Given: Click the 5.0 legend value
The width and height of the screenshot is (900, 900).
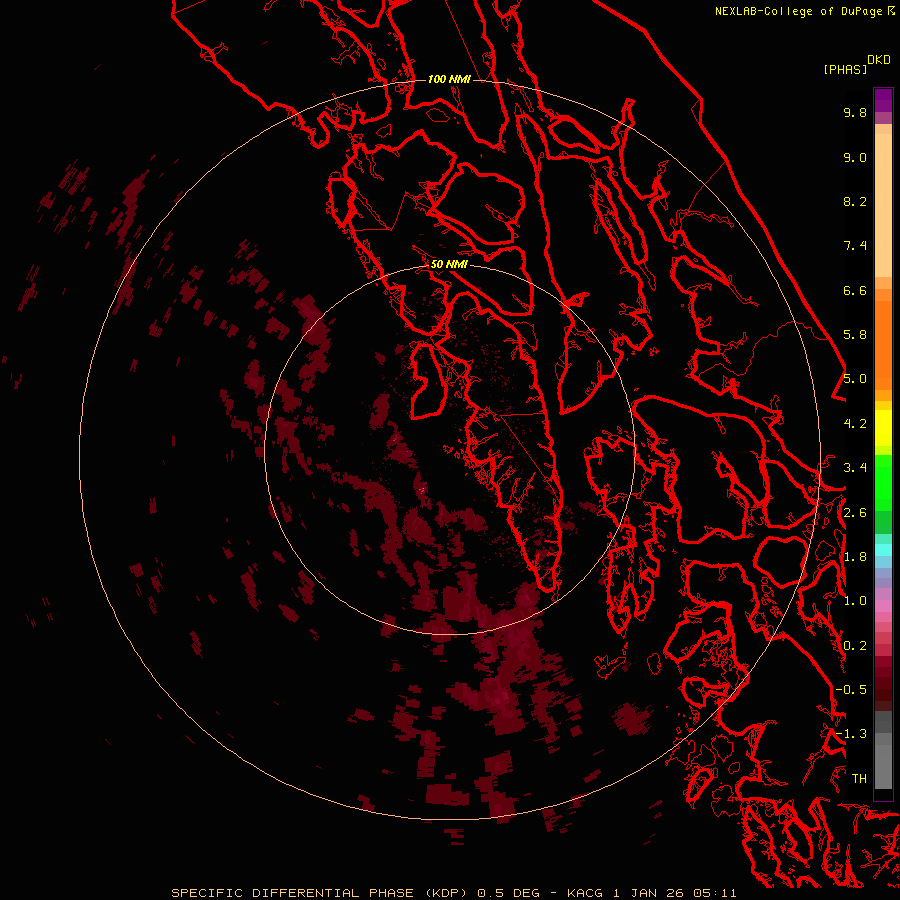Looking at the screenshot, I should 855,379.
